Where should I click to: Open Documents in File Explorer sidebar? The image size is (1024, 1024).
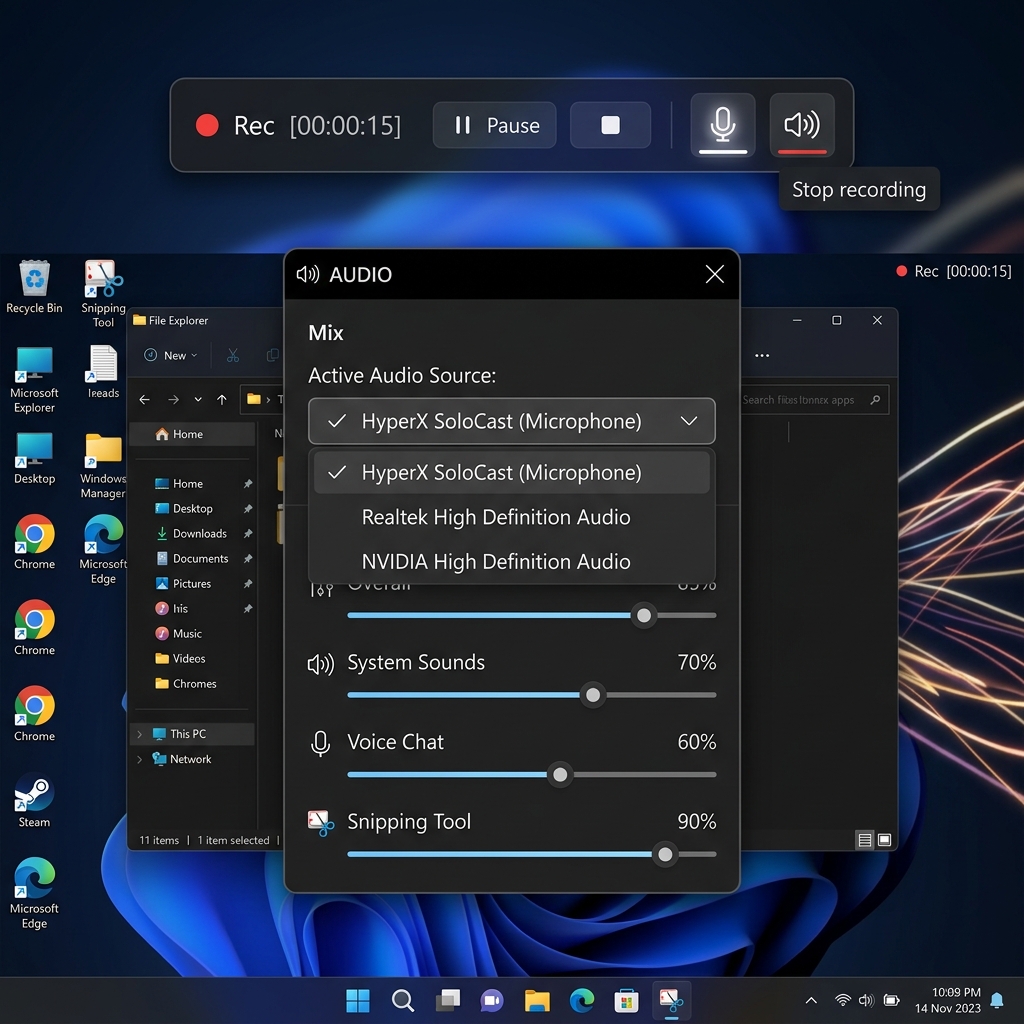pyautogui.click(x=200, y=558)
